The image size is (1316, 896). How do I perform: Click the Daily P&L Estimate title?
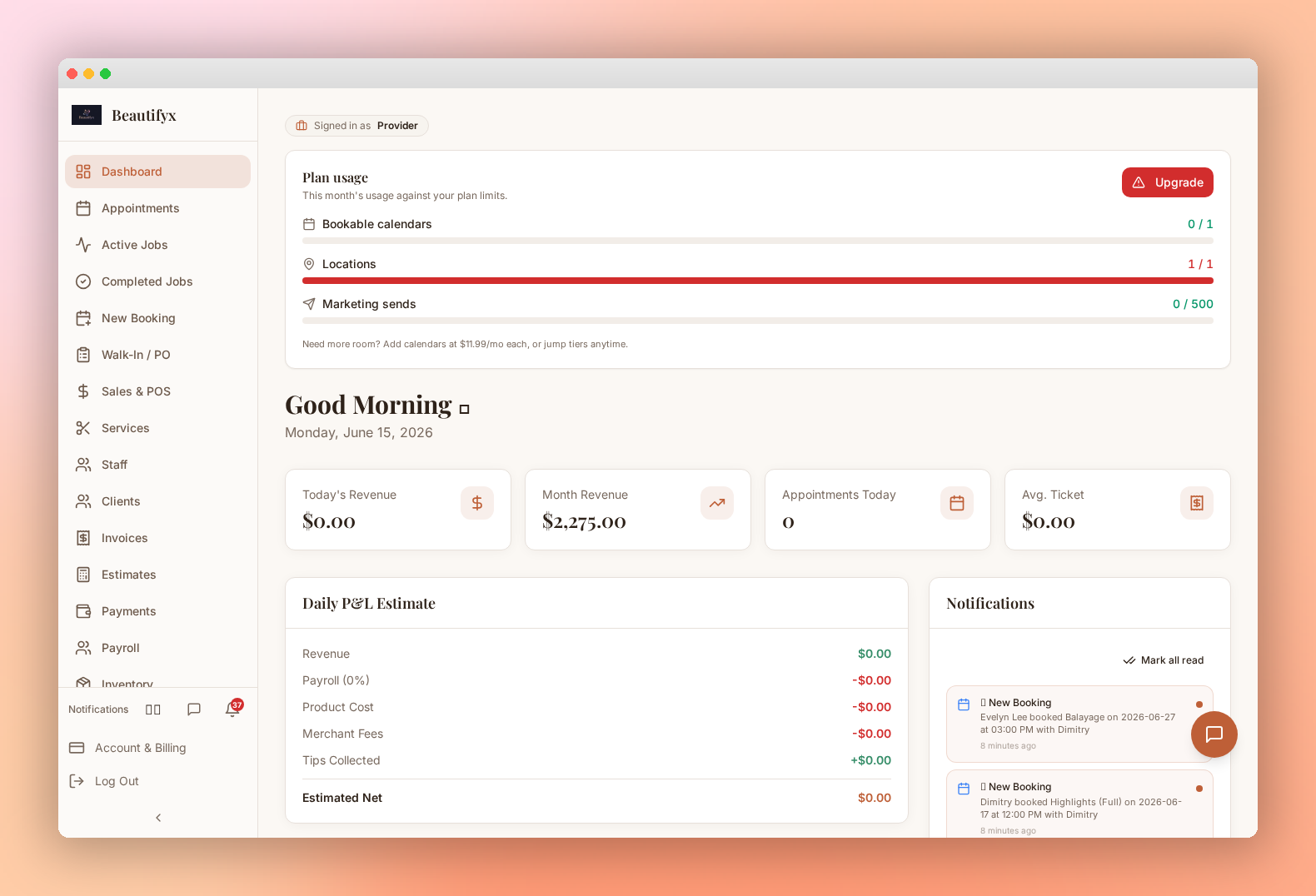coord(369,604)
